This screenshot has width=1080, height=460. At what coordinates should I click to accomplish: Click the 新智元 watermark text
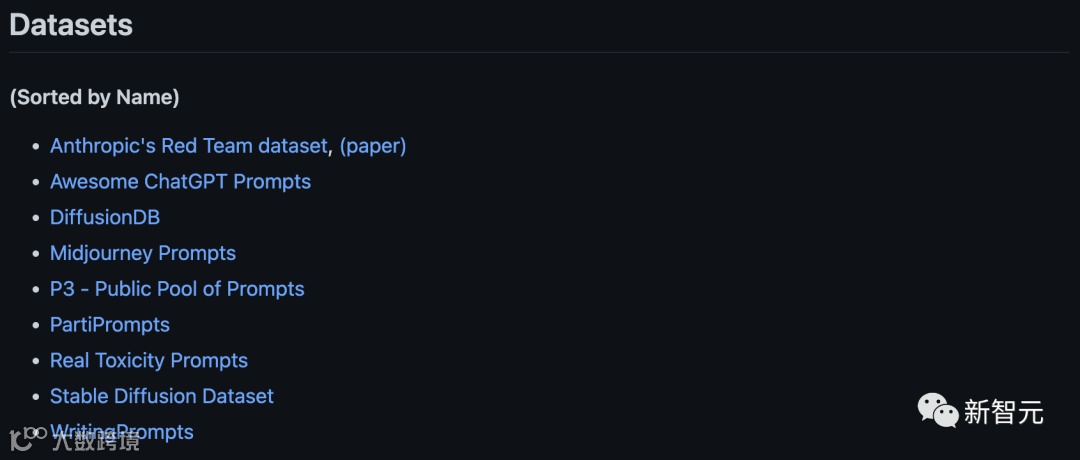[1004, 412]
